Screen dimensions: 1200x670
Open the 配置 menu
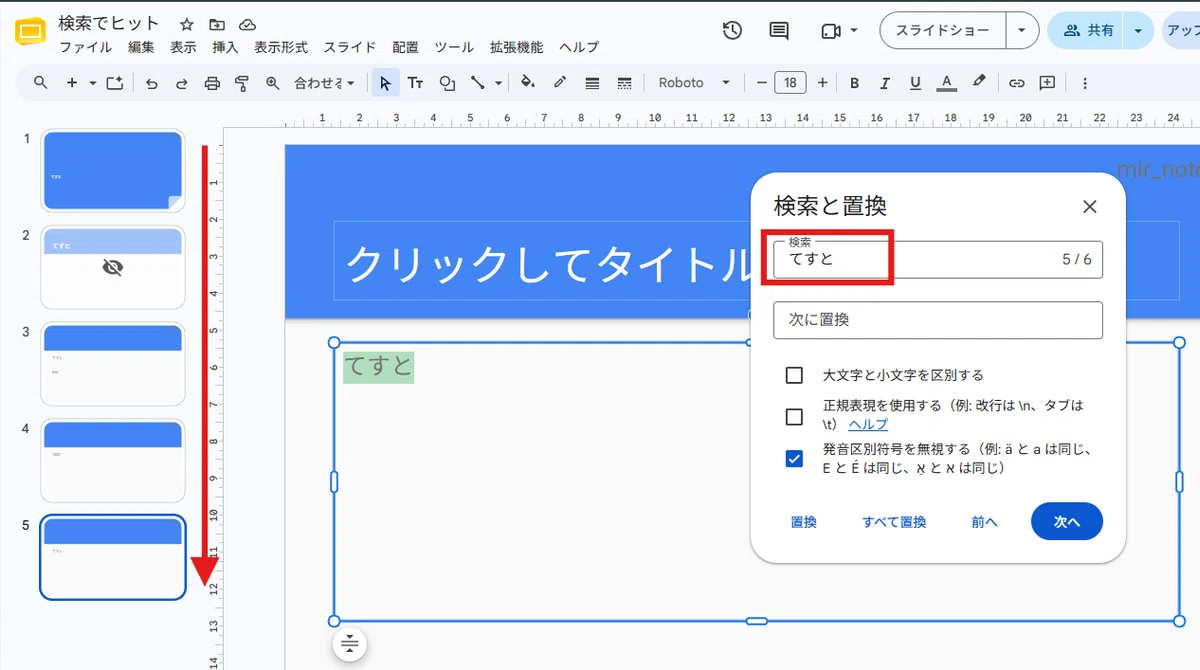[x=405, y=47]
